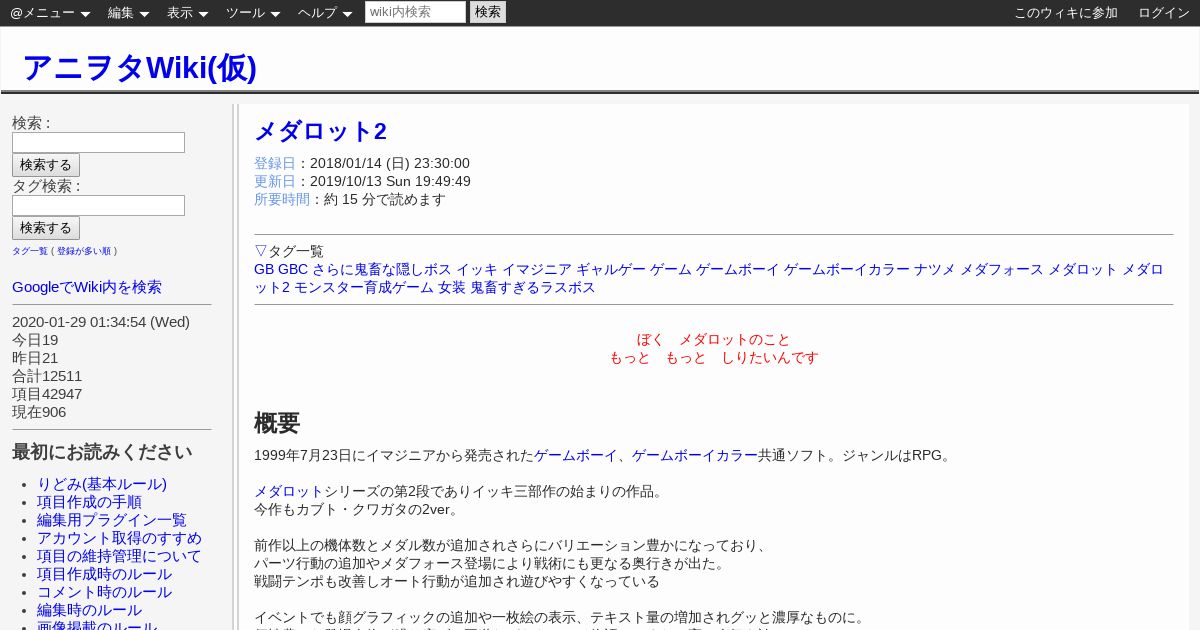This screenshot has height=630, width=1200.
Task: Open the @メニュー dropdown menu
Action: point(50,13)
